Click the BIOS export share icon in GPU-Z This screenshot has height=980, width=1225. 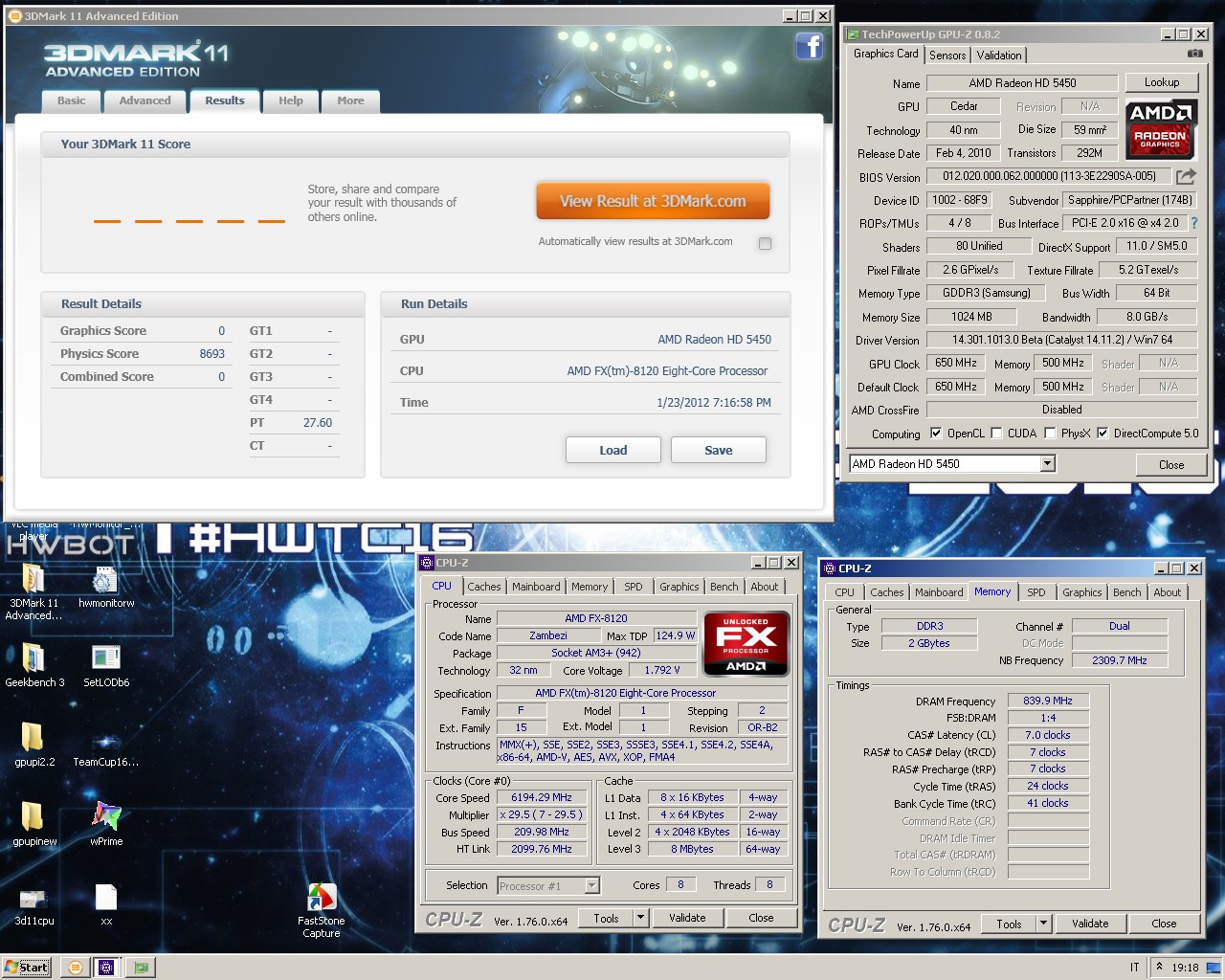click(x=1186, y=176)
